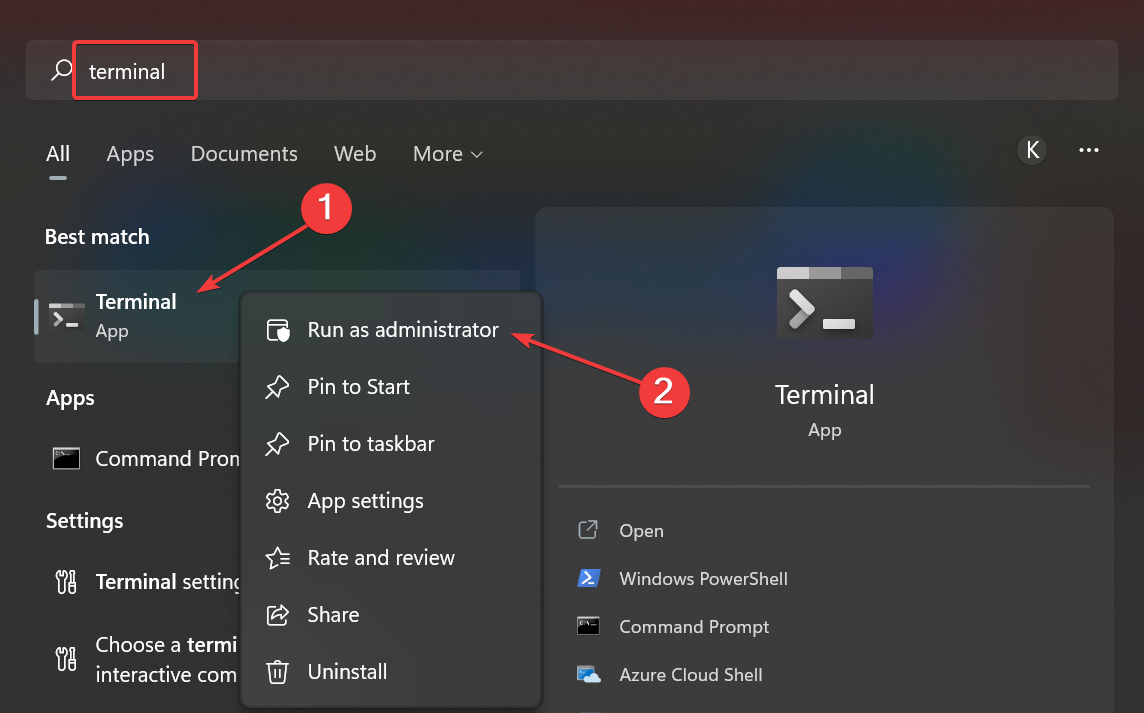Click the search magnifier icon
1144x713 pixels.
[x=61, y=70]
